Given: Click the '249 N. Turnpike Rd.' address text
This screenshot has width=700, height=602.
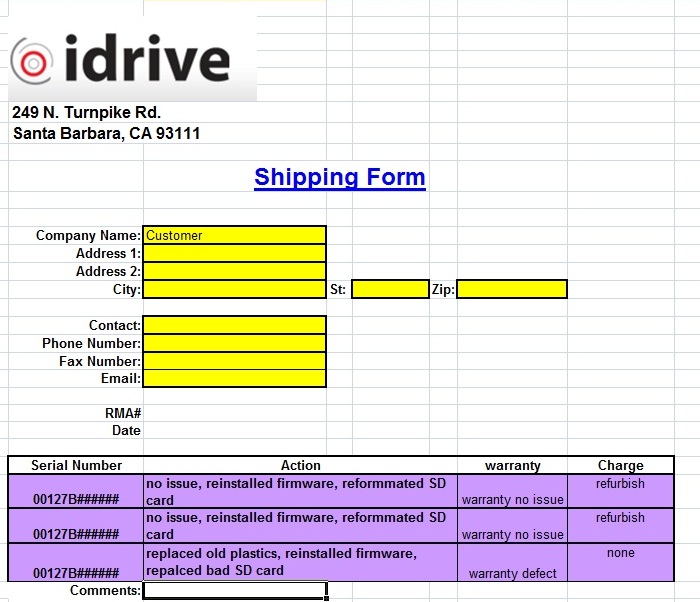Looking at the screenshot, I should tap(87, 113).
